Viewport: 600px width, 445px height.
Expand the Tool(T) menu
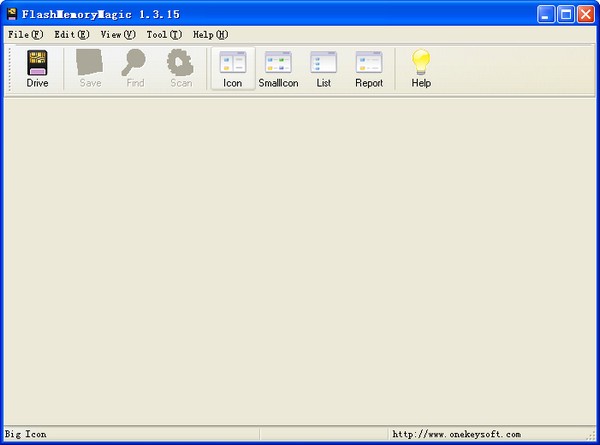tap(164, 34)
